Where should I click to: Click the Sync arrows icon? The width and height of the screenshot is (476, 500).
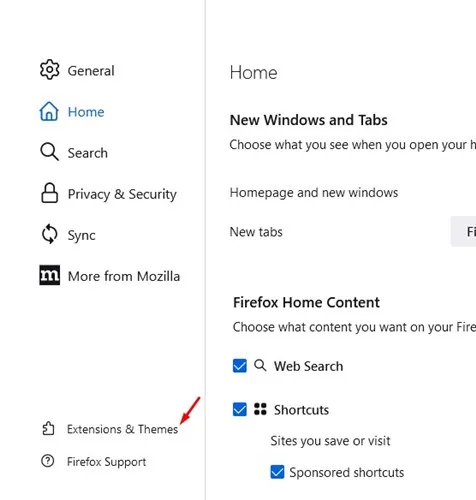pyautogui.click(x=49, y=234)
